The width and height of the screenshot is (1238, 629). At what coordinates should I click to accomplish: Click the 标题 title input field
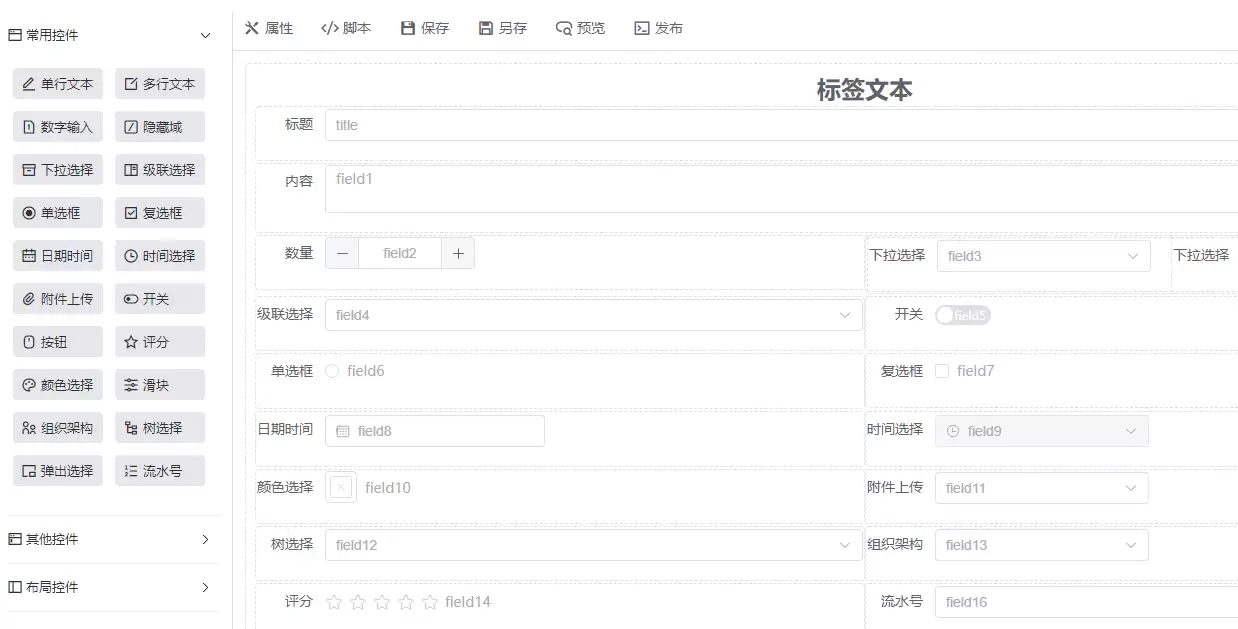point(781,125)
